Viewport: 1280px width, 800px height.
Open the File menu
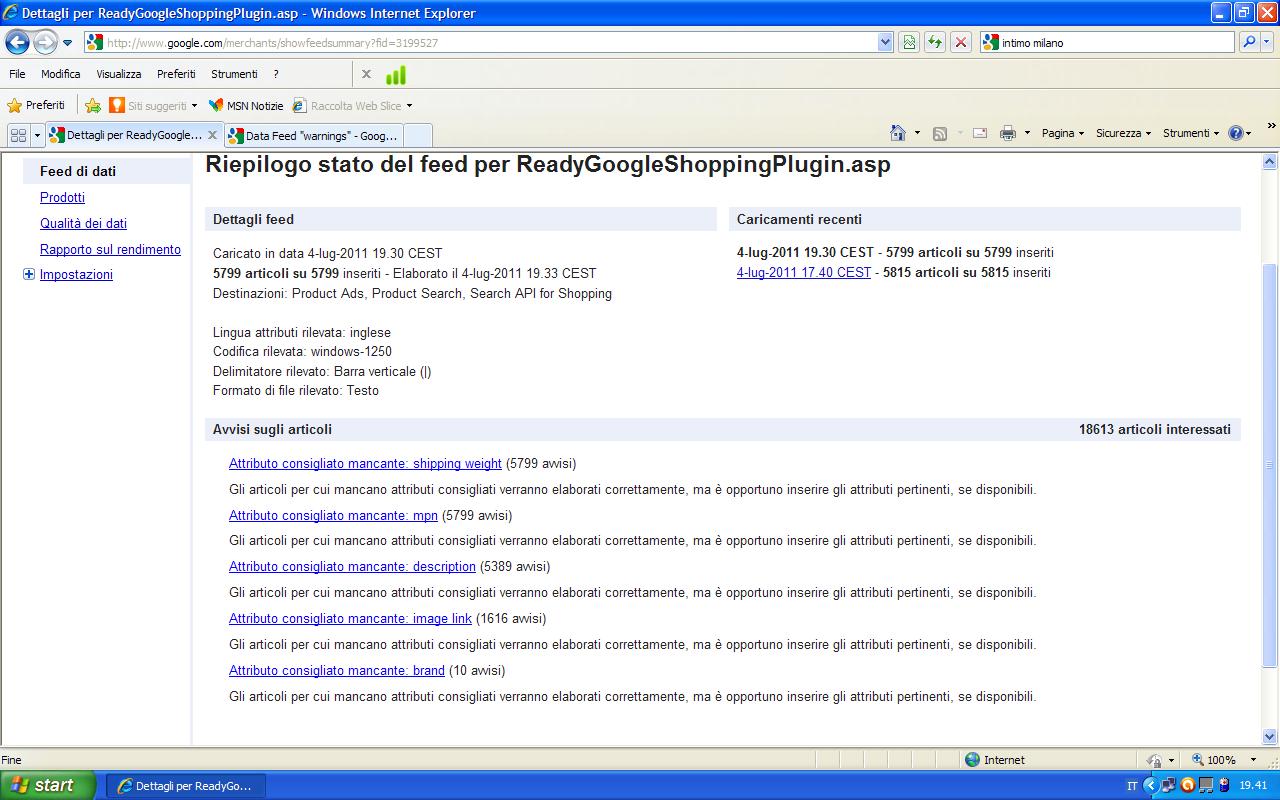point(17,74)
